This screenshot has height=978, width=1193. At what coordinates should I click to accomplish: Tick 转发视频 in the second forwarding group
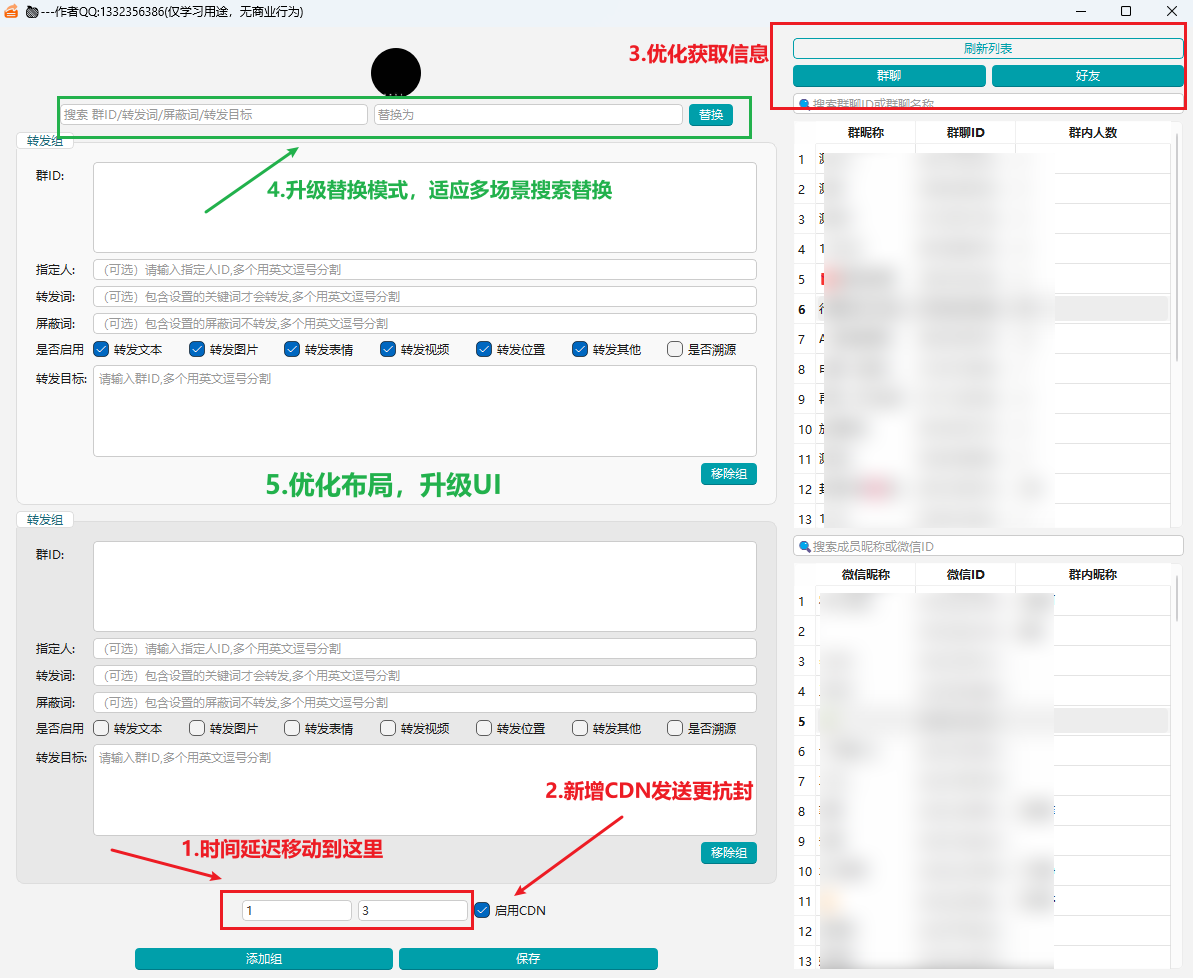click(x=388, y=728)
